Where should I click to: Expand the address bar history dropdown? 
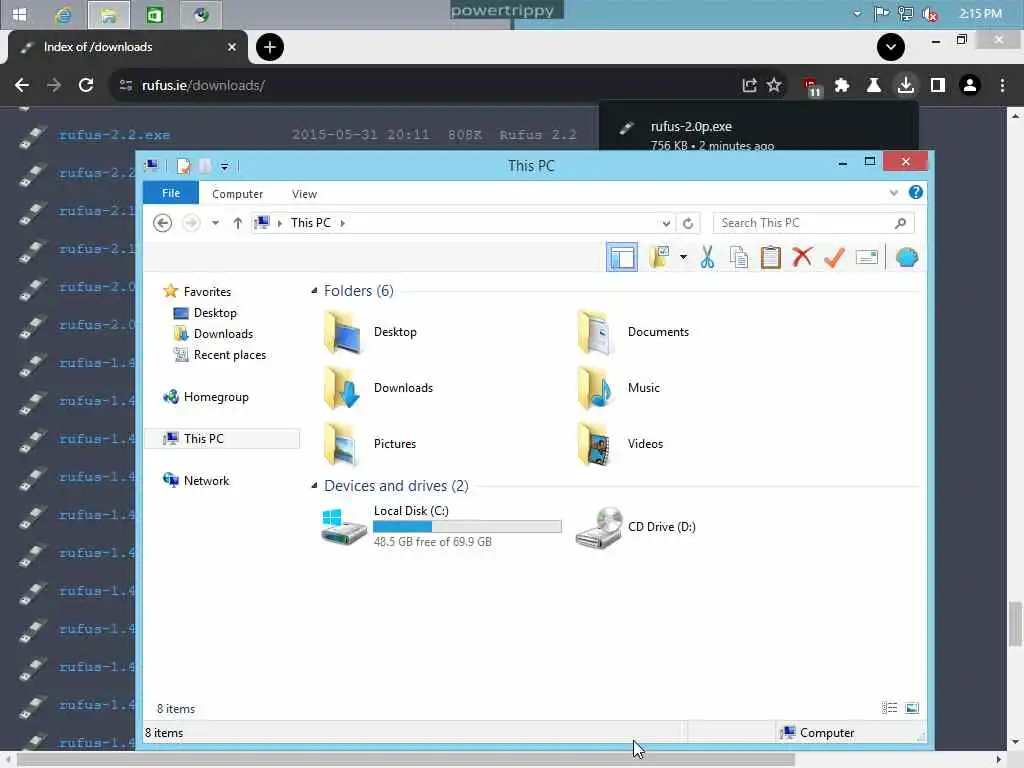(666, 223)
